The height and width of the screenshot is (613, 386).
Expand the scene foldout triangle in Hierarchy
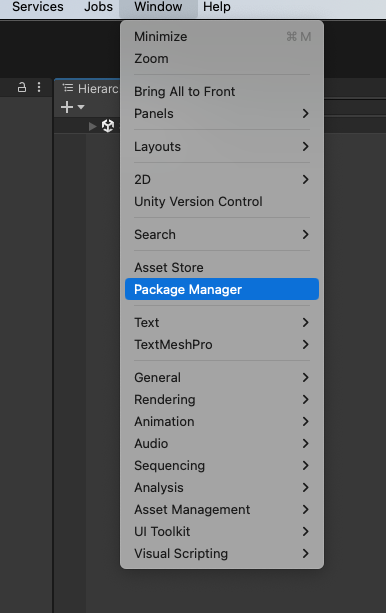93,126
